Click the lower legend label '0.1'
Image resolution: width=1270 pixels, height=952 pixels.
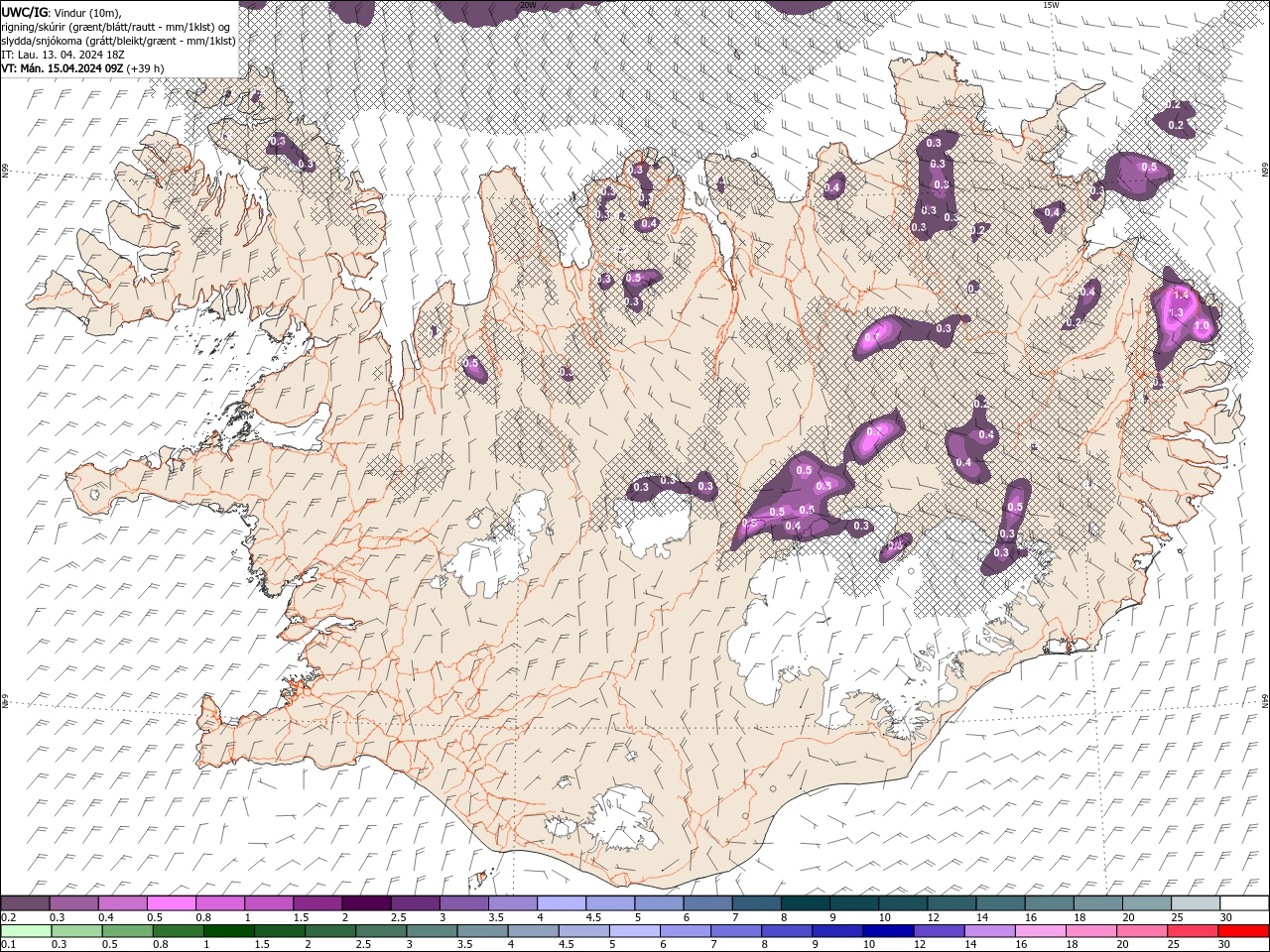point(9,945)
